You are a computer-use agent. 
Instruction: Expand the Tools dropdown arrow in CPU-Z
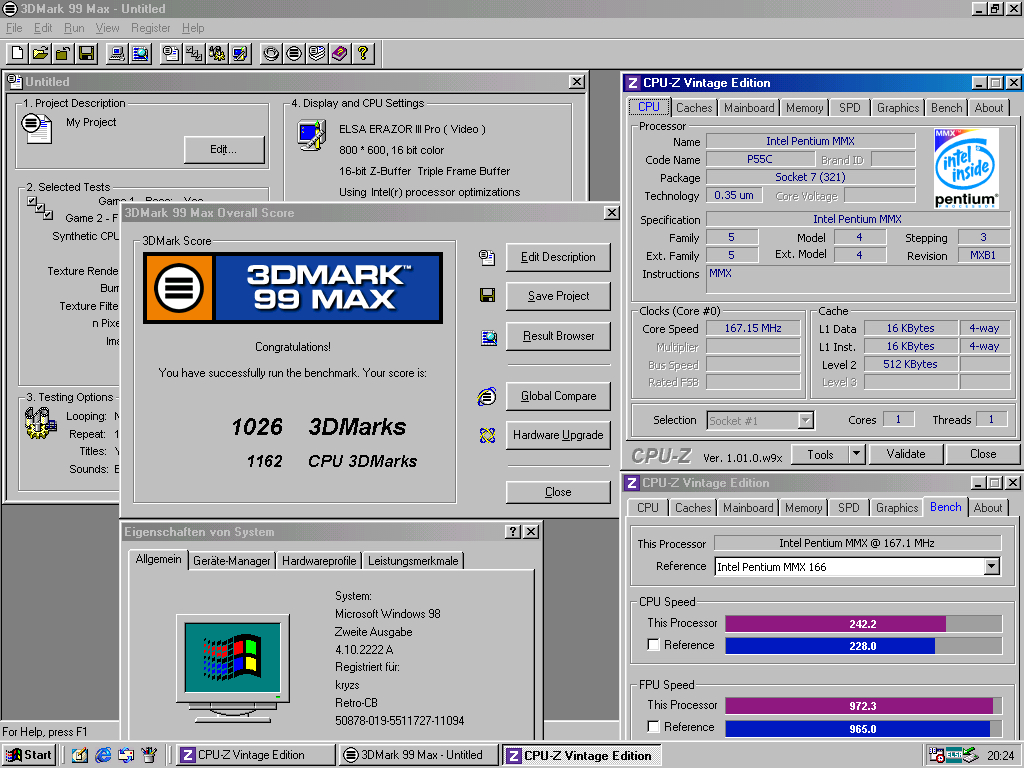(x=856, y=454)
